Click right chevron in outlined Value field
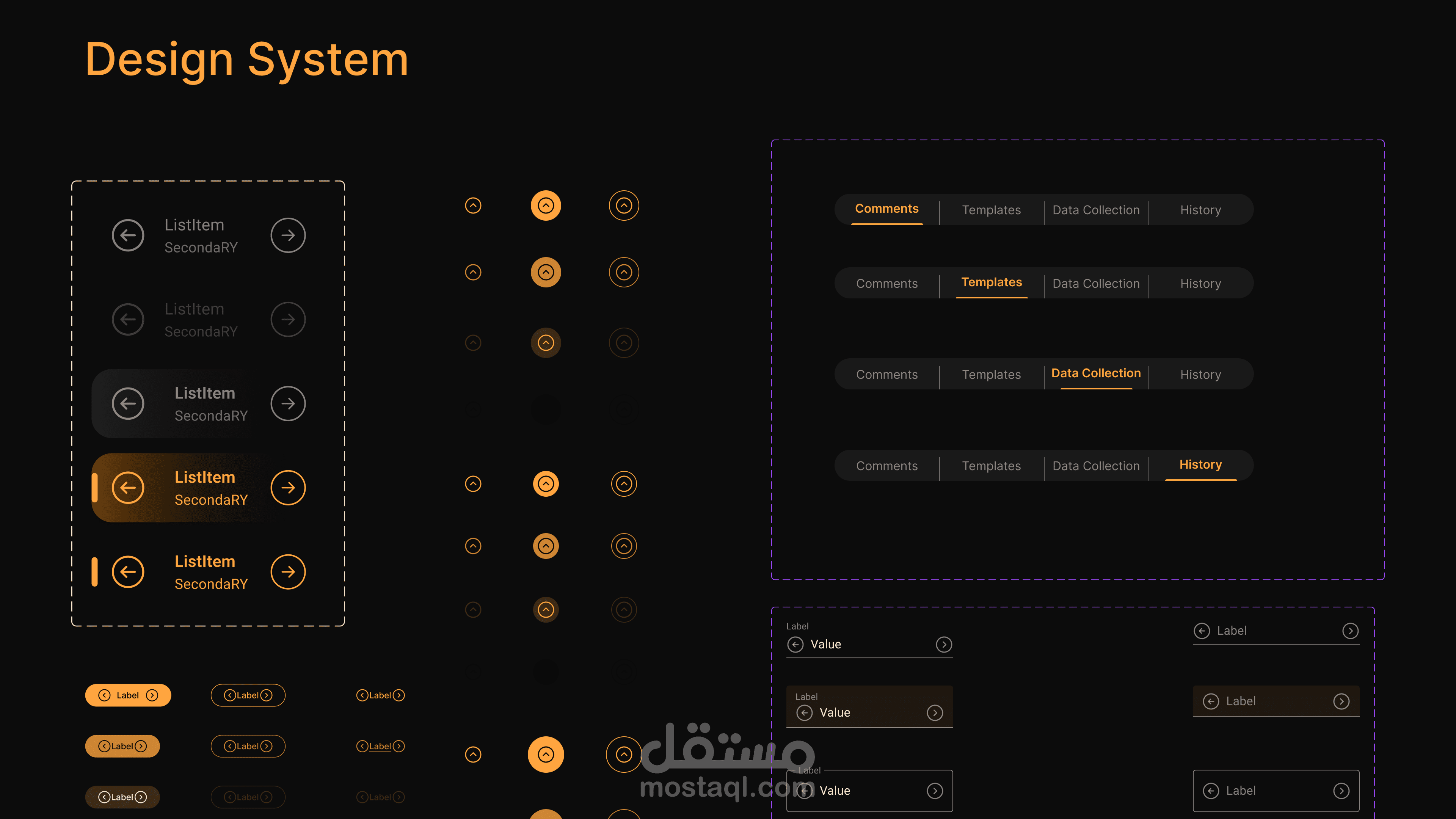Screen dimensions: 1456x819 (x=935, y=791)
